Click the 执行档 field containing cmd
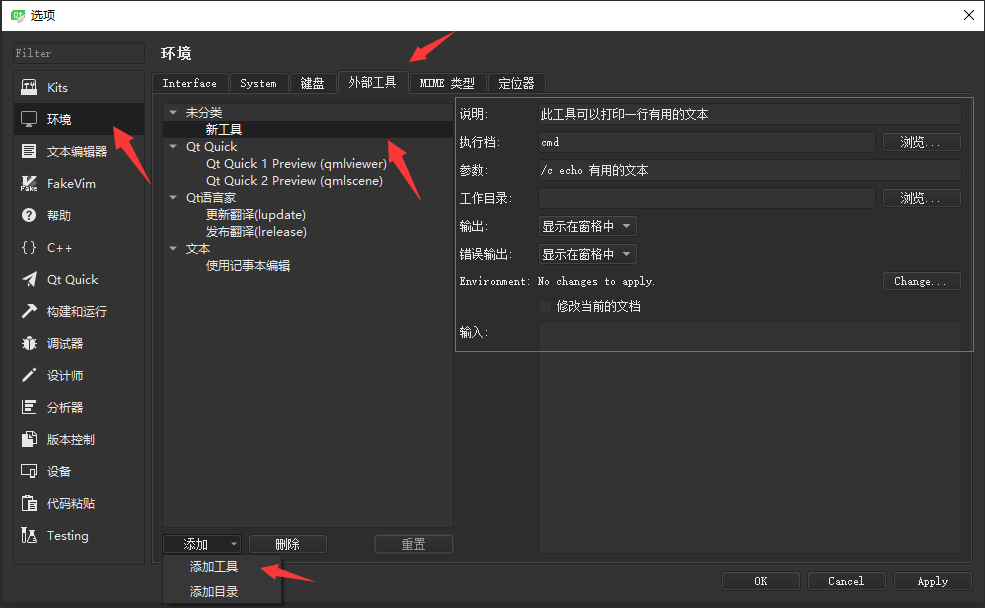Viewport: 985px width, 608px height. [707, 142]
